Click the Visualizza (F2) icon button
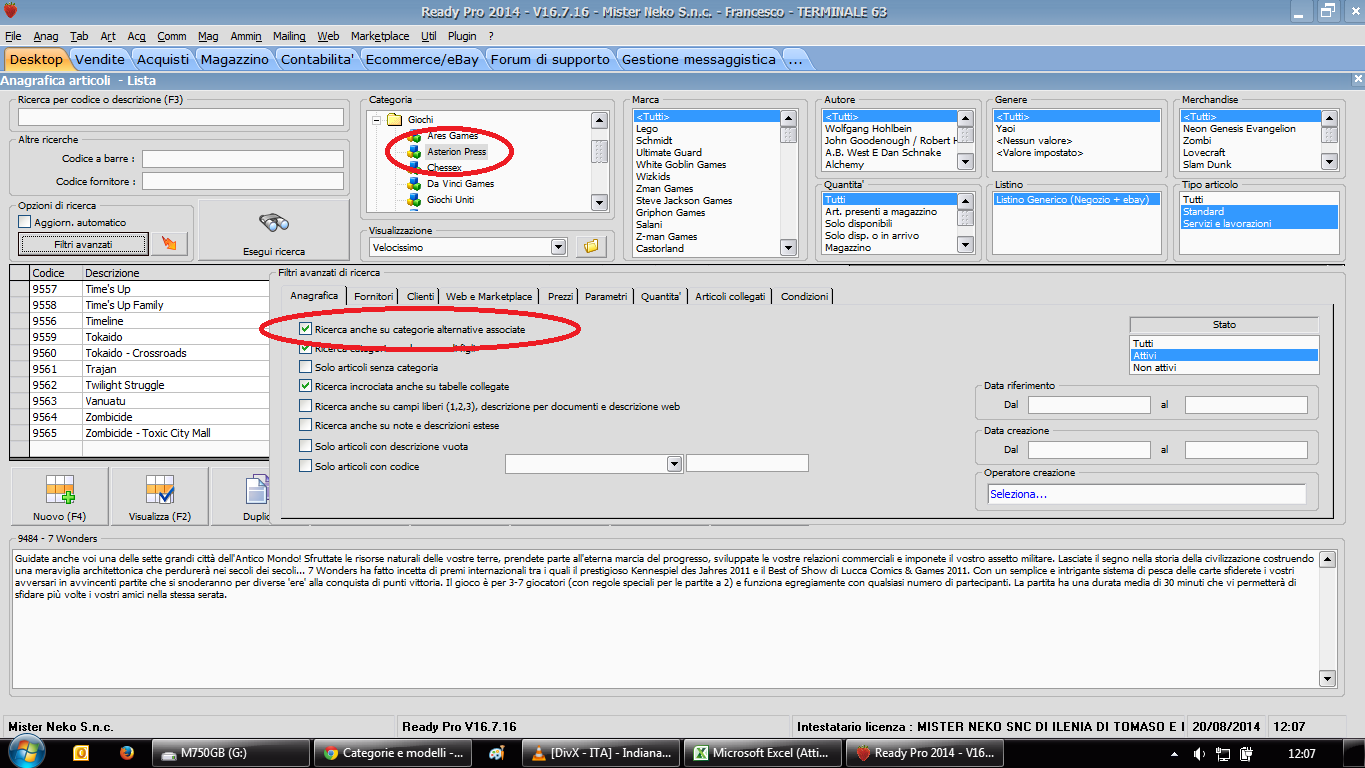This screenshot has width=1365, height=768. point(160,497)
